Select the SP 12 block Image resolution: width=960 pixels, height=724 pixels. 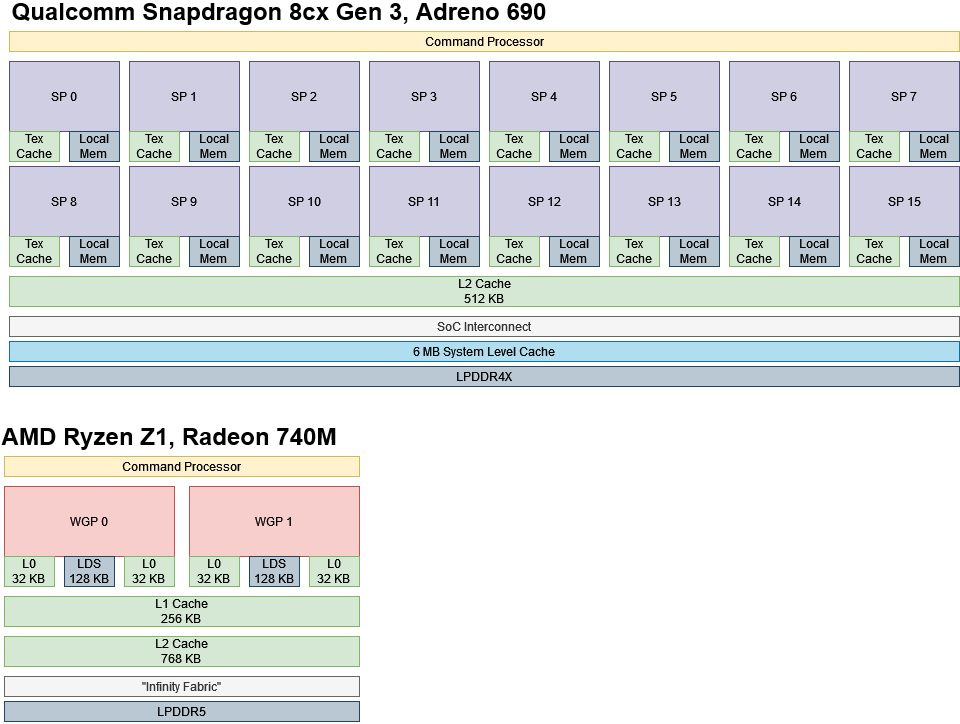coord(544,201)
